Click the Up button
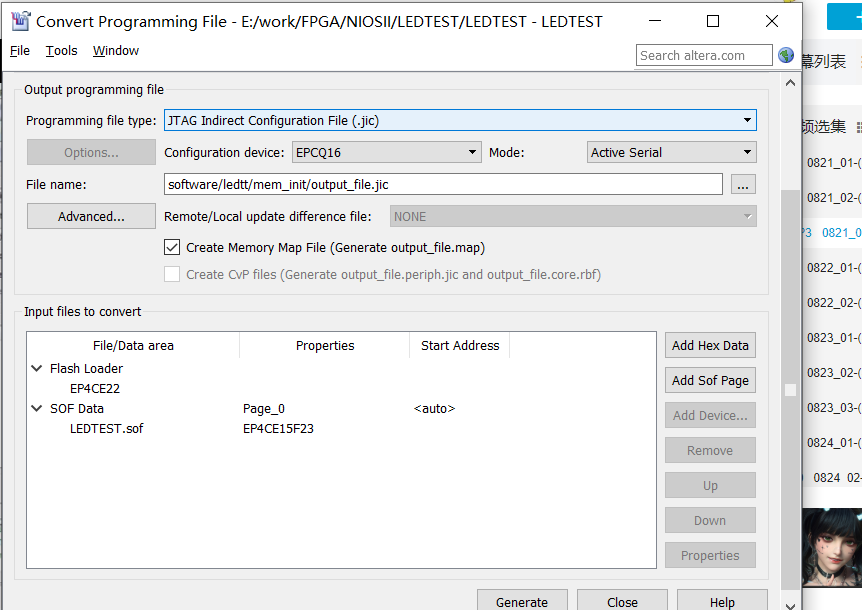862x610 pixels. 710,485
